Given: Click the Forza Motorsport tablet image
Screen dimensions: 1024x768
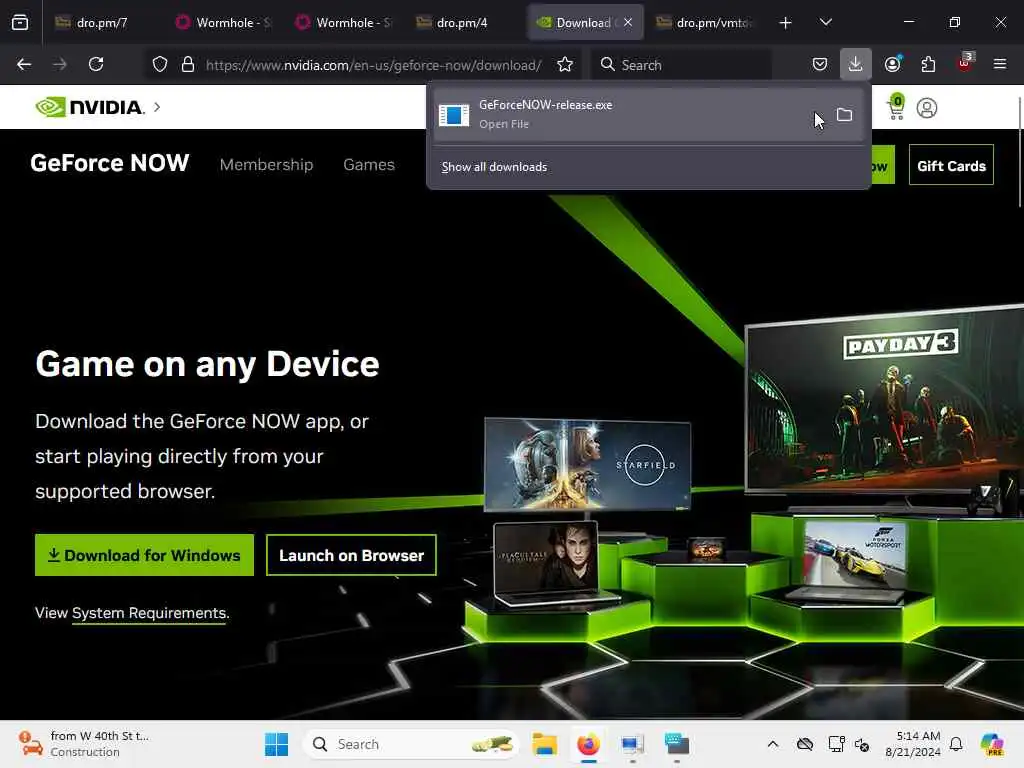Looking at the screenshot, I should 854,554.
